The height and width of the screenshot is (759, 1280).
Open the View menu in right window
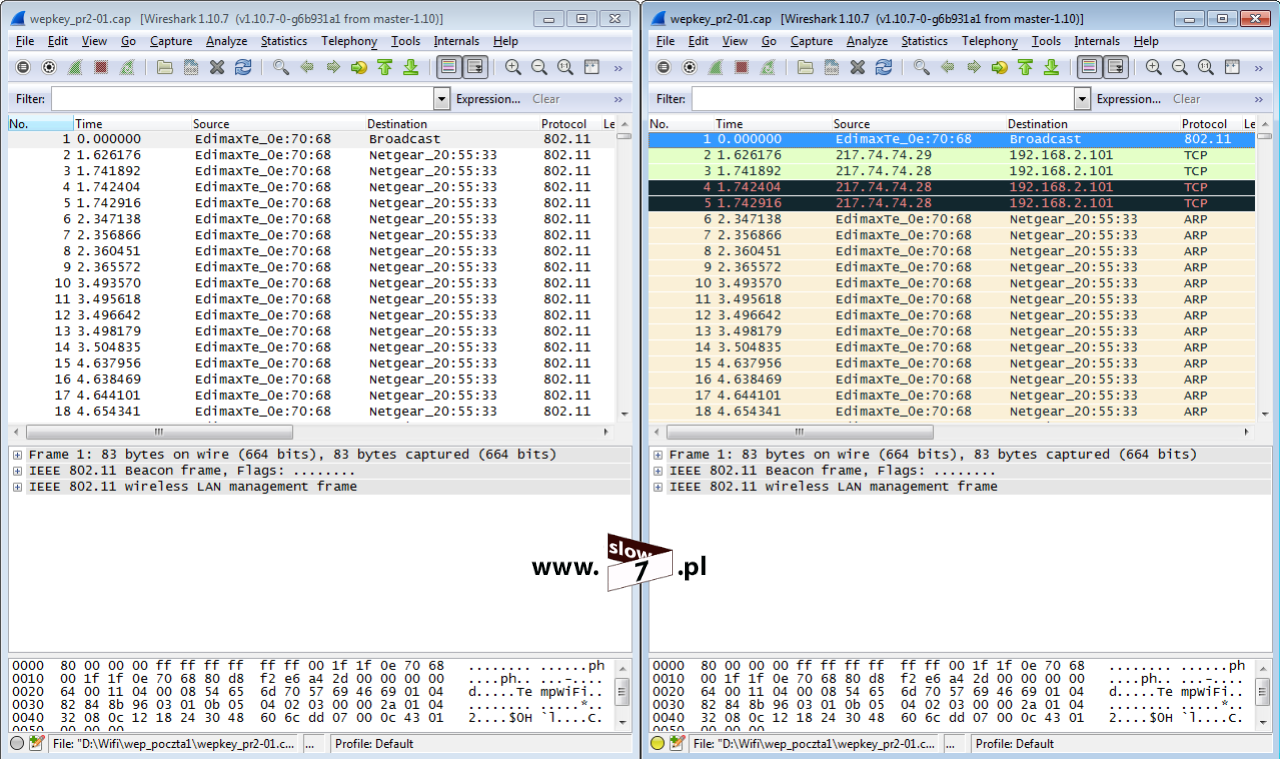click(x=735, y=41)
